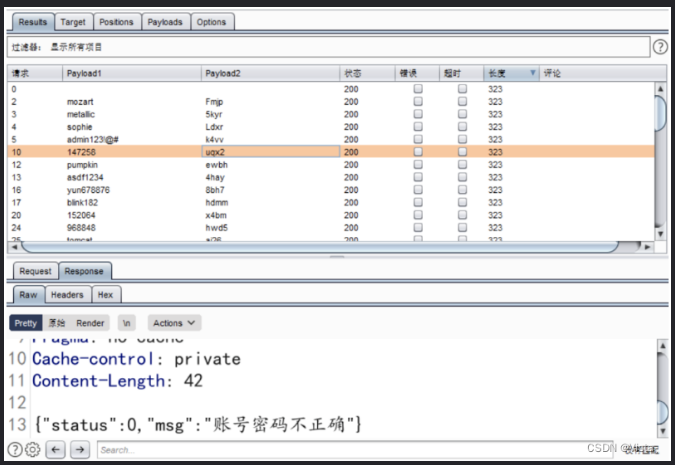Select the Headers view tab

pyautogui.click(x=67, y=295)
